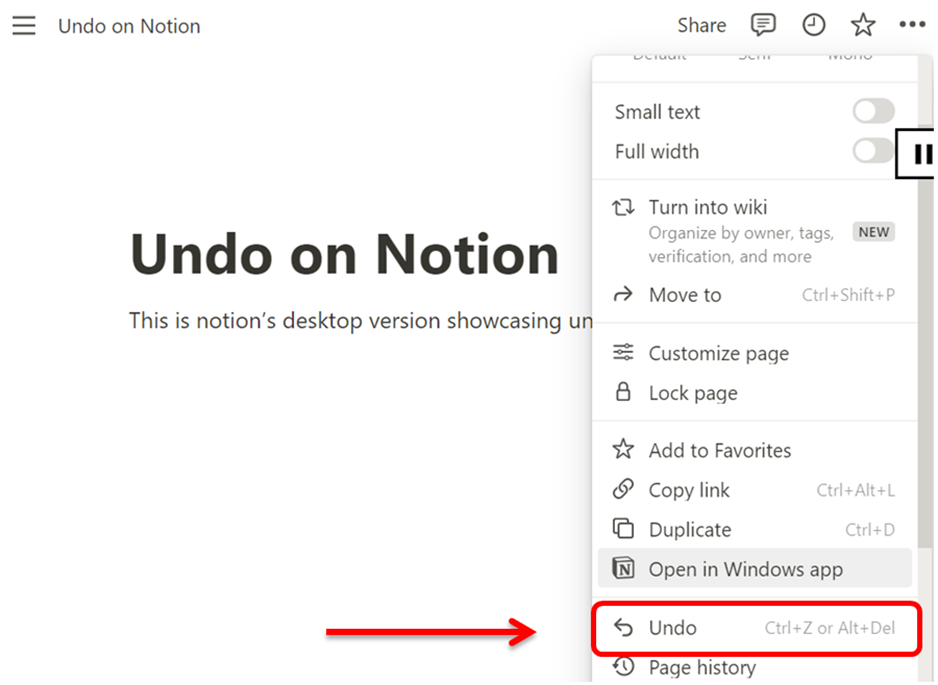Toggle the Small text switch
This screenshot has height=685, width=938.
click(873, 111)
